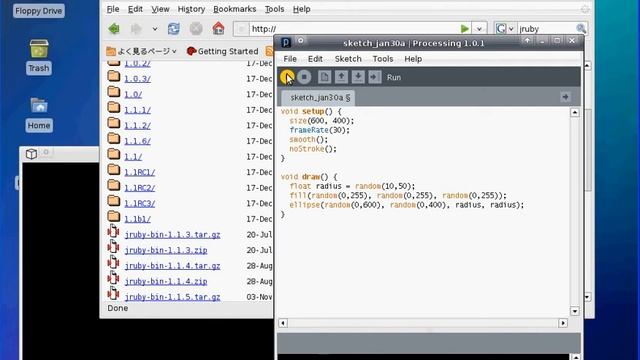Click the code line frameRate(30);
640x360 pixels.
point(320,130)
